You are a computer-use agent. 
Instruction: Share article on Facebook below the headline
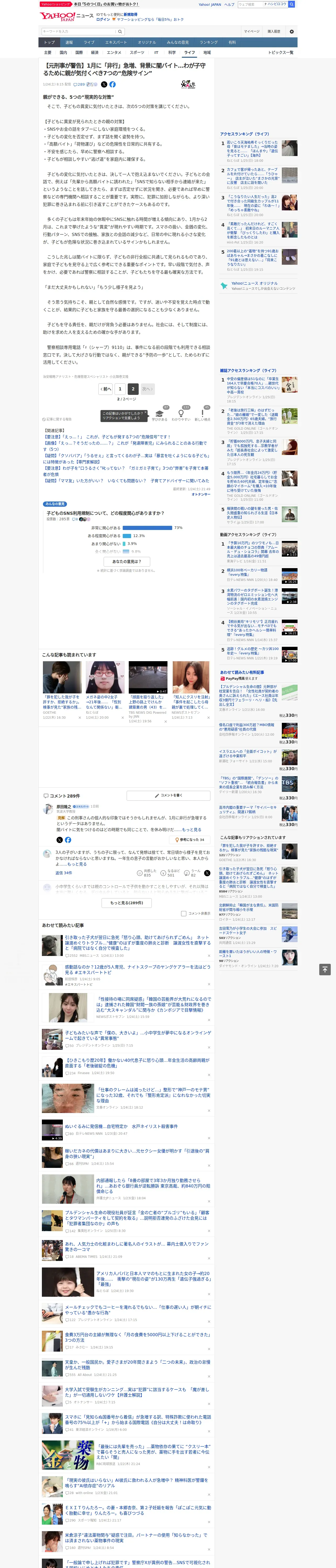112,85
